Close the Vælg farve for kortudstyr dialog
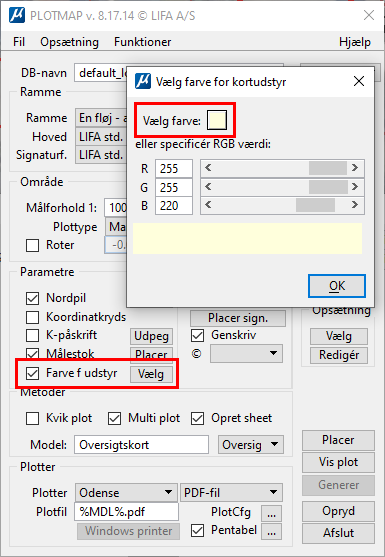Screen dimensions: 385x557 359,81
